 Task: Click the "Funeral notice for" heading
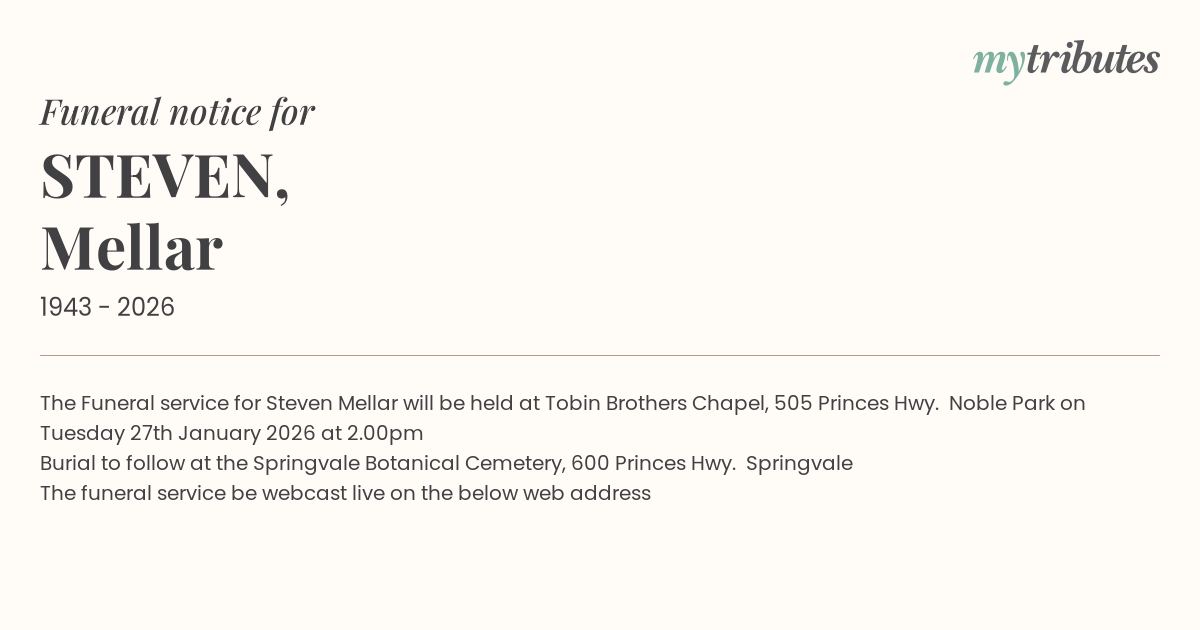(x=177, y=112)
